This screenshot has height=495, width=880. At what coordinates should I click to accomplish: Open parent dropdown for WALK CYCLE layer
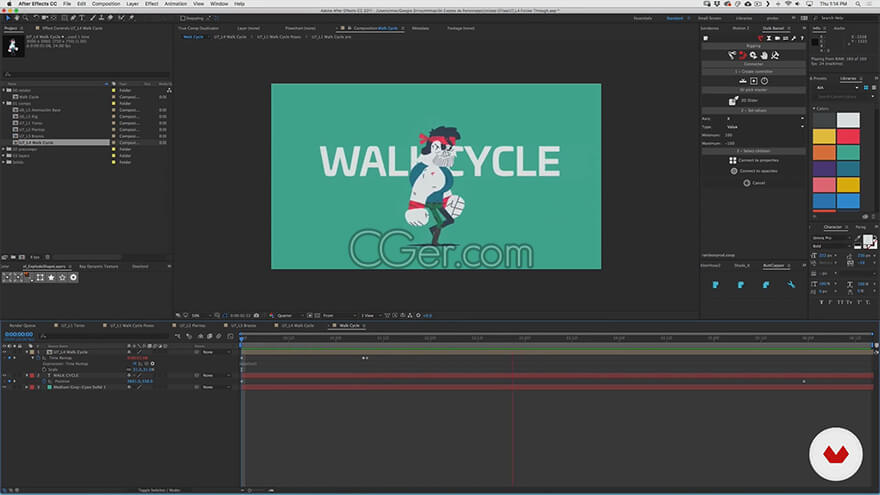(x=216, y=375)
